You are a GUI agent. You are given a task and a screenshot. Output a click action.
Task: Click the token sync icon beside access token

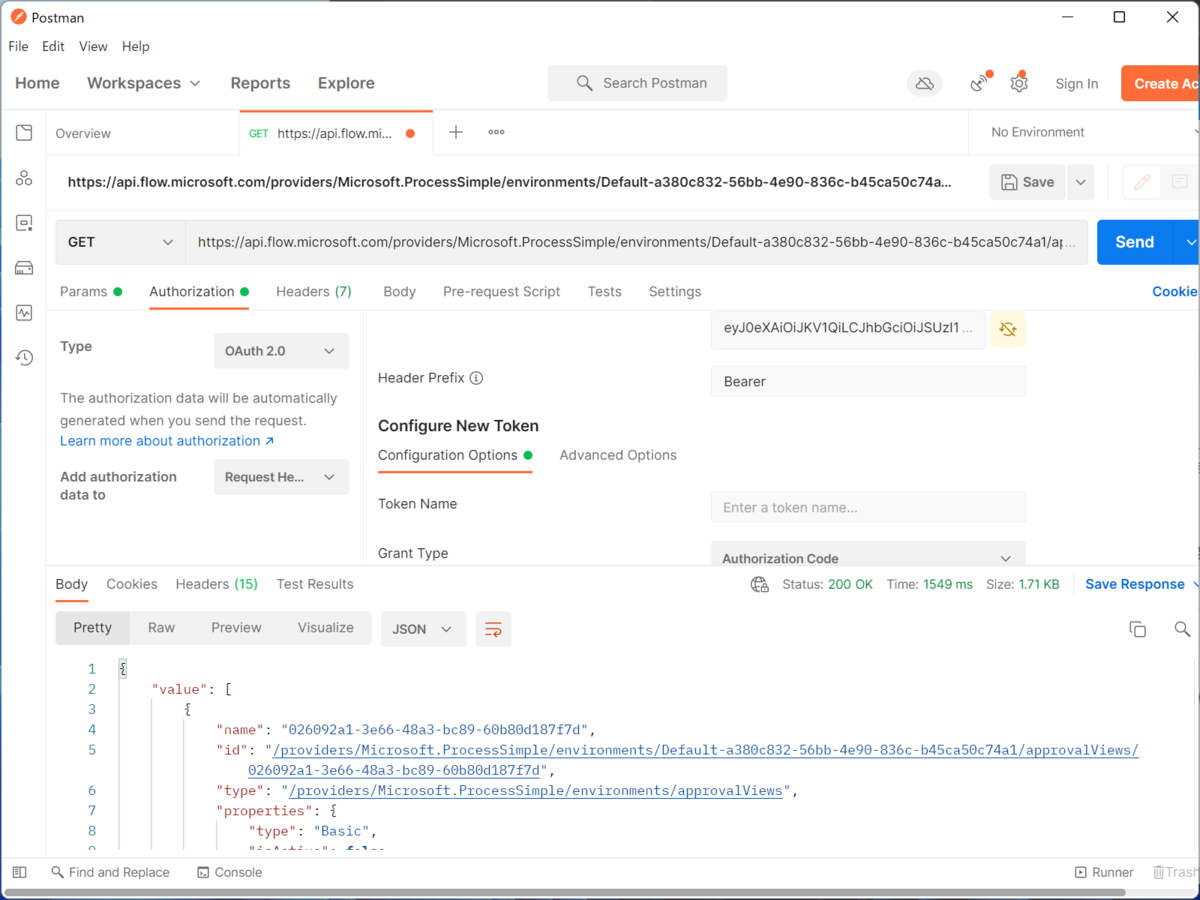pos(1008,329)
